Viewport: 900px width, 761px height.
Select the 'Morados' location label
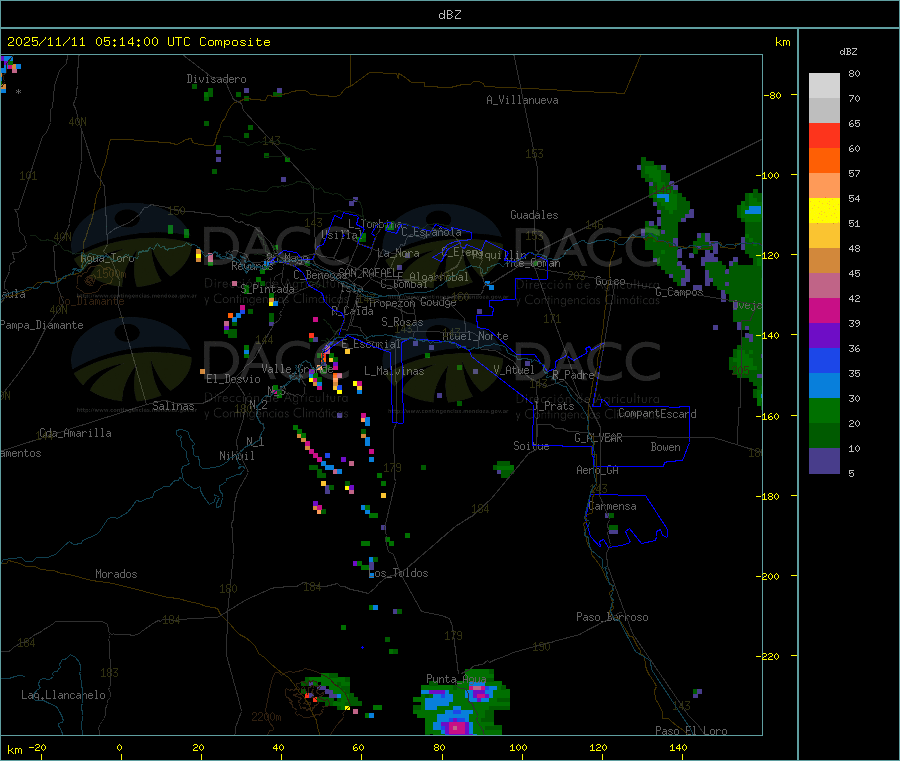pyautogui.click(x=116, y=574)
